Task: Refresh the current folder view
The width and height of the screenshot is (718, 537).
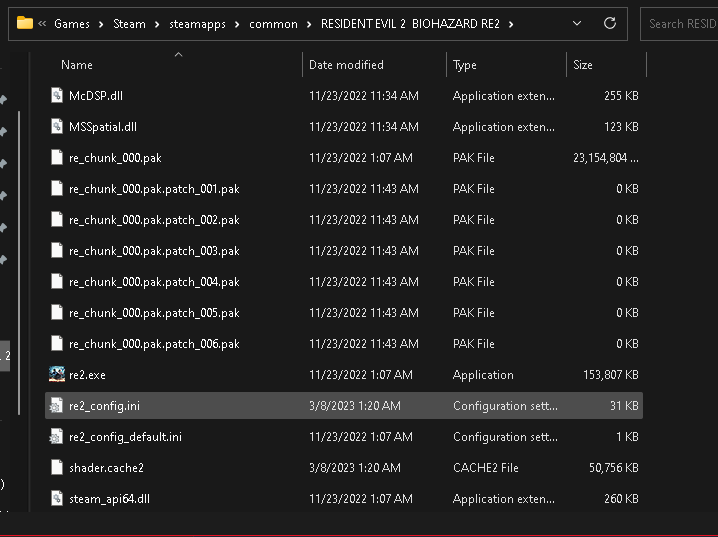Action: tap(609, 23)
